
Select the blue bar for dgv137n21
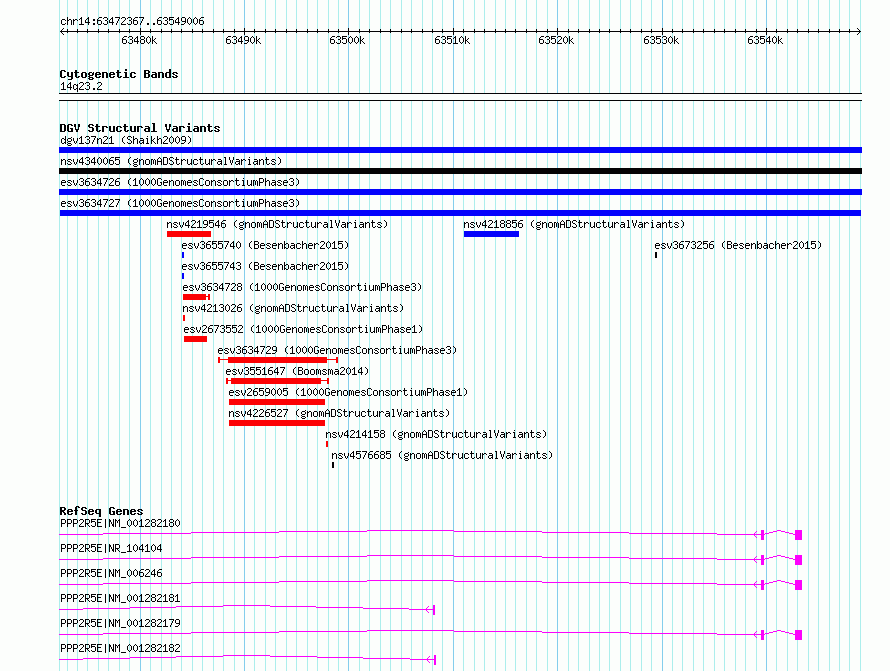tap(460, 150)
